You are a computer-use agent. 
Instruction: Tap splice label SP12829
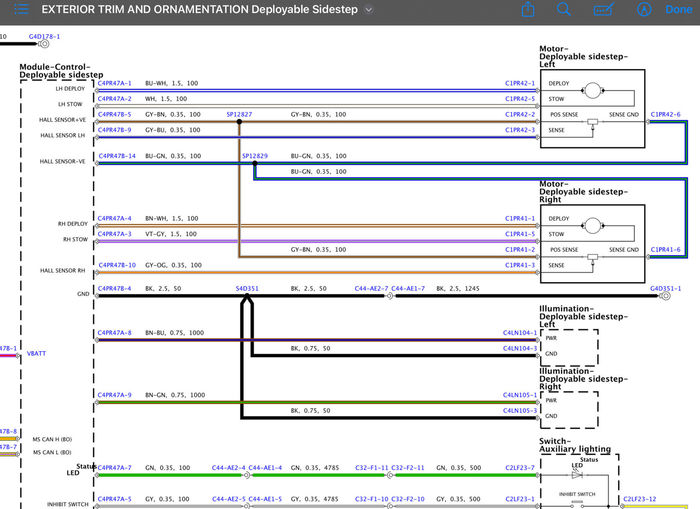coord(255,156)
